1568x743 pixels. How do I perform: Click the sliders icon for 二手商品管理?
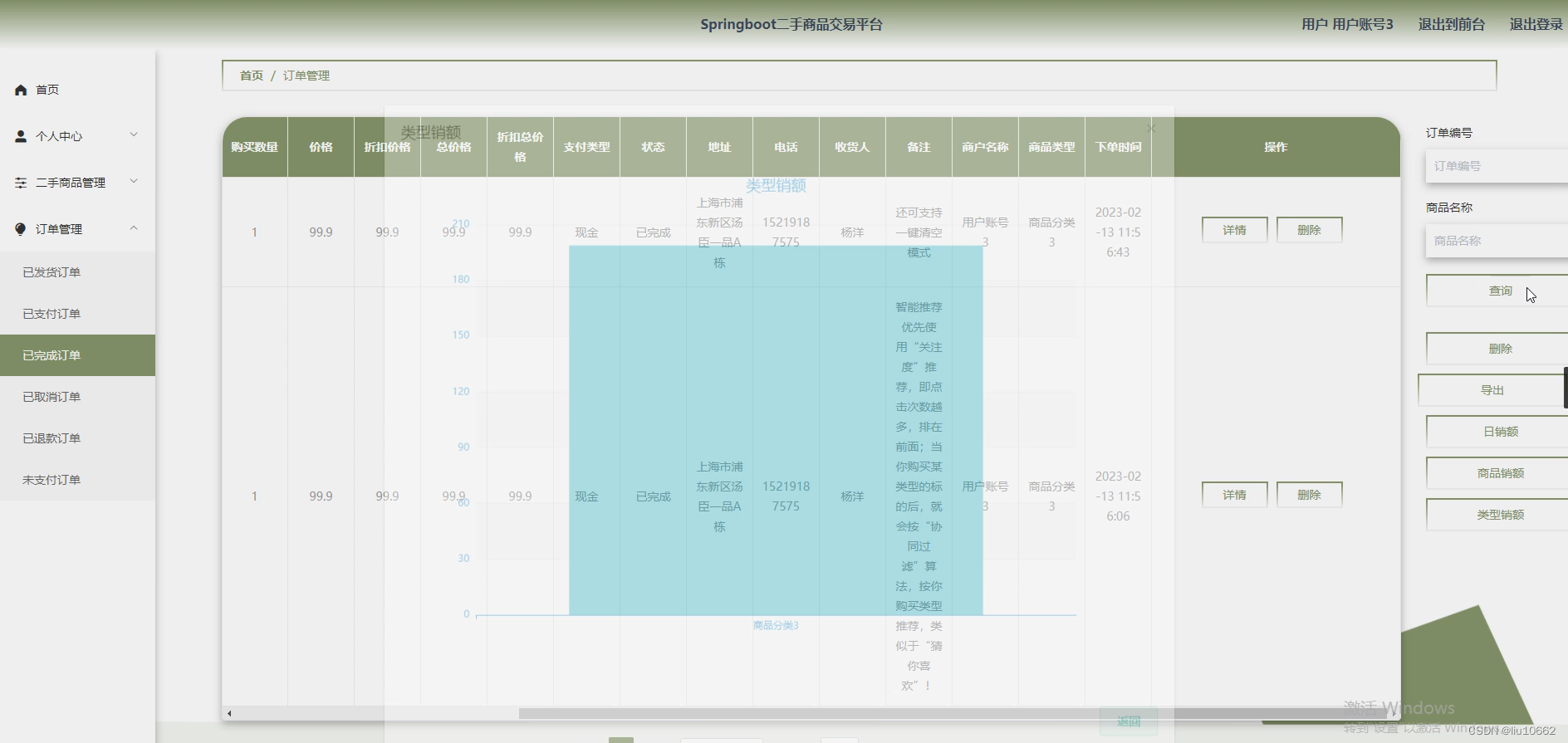pos(21,183)
